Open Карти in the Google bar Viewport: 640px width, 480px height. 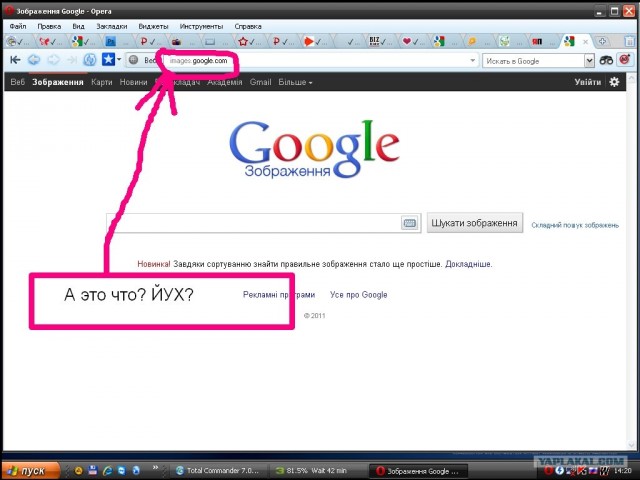pos(102,82)
